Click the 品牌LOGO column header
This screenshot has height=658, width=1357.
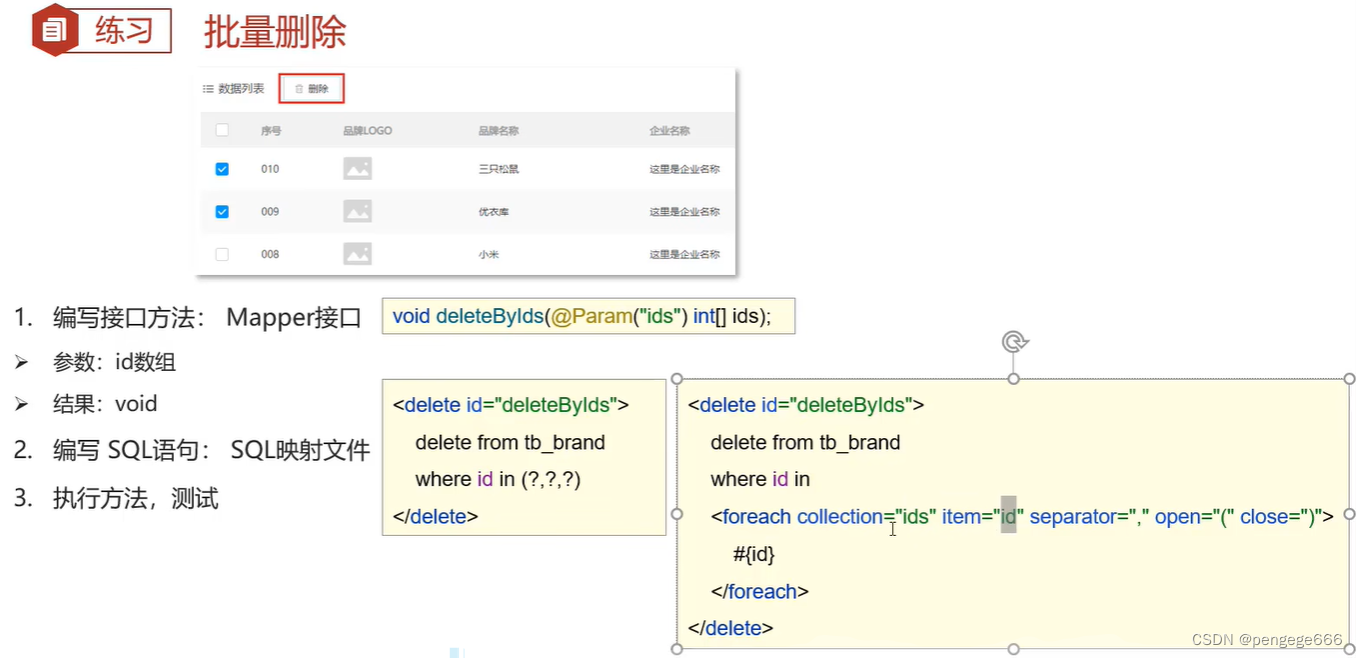[367, 131]
